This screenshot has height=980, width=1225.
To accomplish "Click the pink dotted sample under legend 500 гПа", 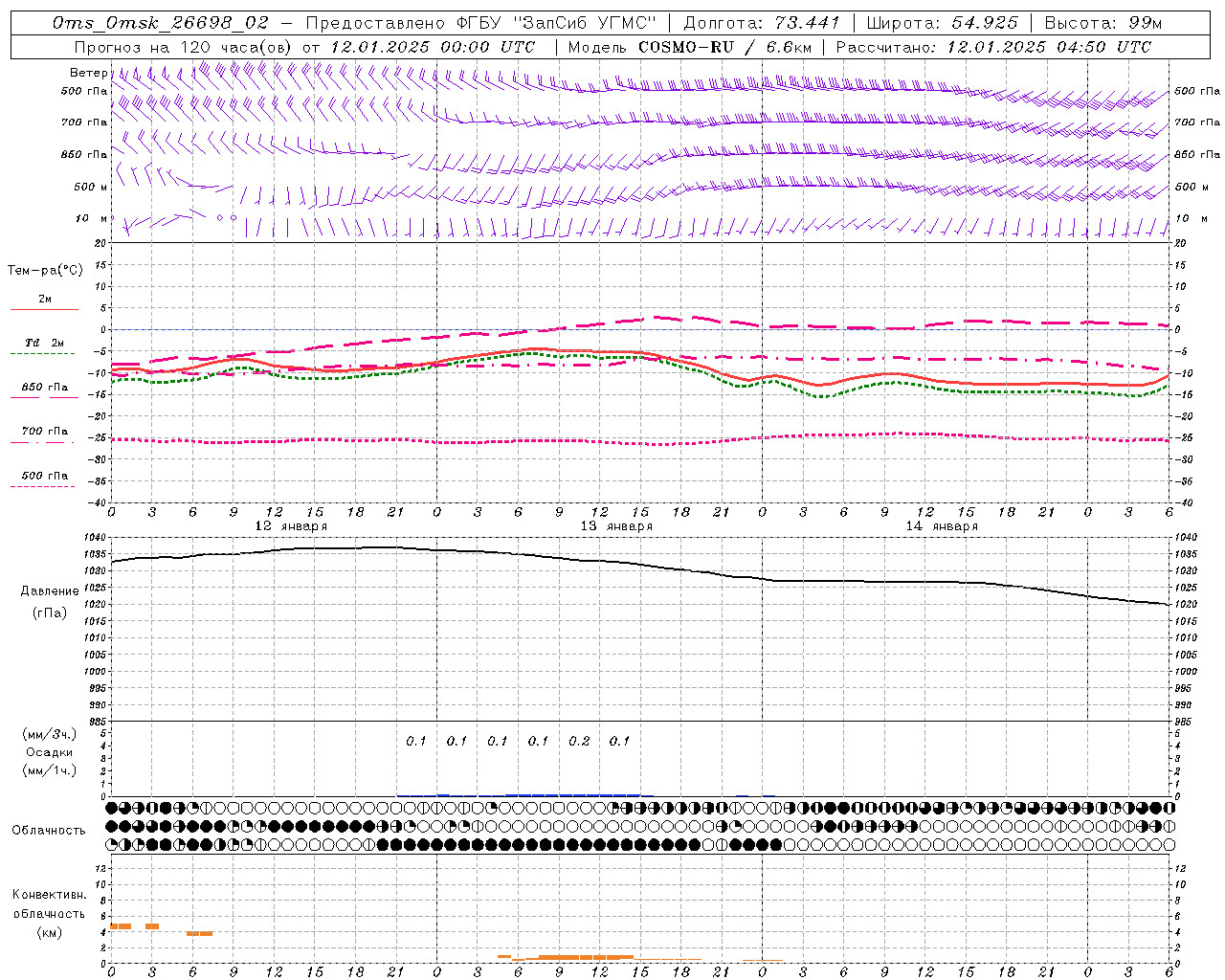I will tap(43, 486).
